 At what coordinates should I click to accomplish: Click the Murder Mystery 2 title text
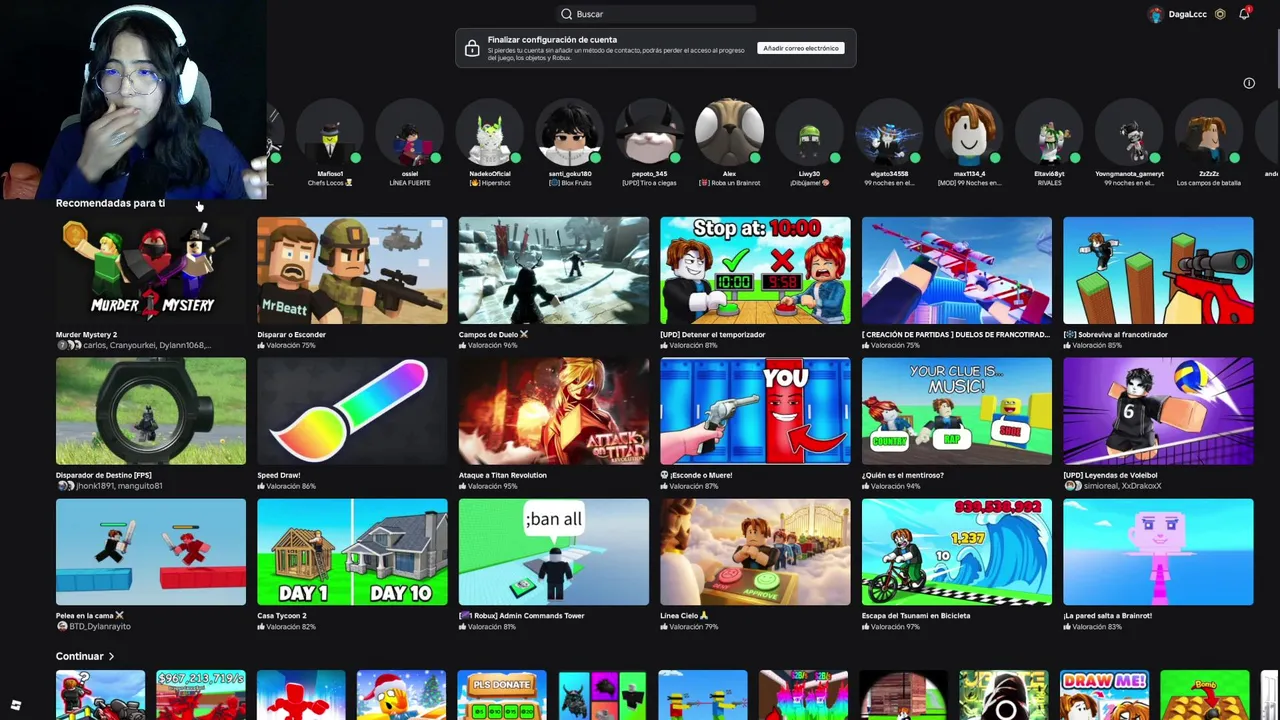[86, 335]
